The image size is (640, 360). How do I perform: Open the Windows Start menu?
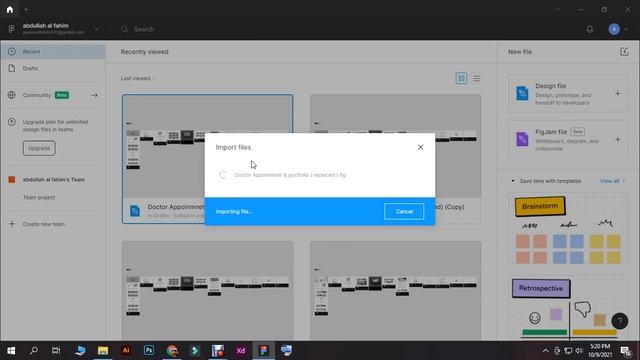(x=11, y=351)
